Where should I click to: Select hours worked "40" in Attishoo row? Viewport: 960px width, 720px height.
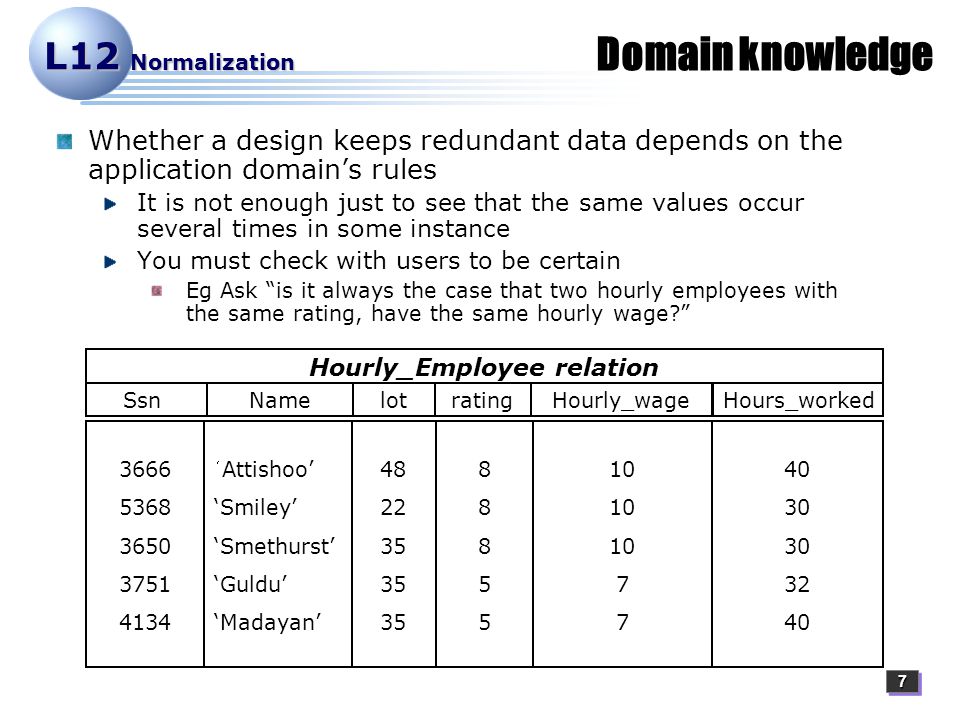(797, 470)
